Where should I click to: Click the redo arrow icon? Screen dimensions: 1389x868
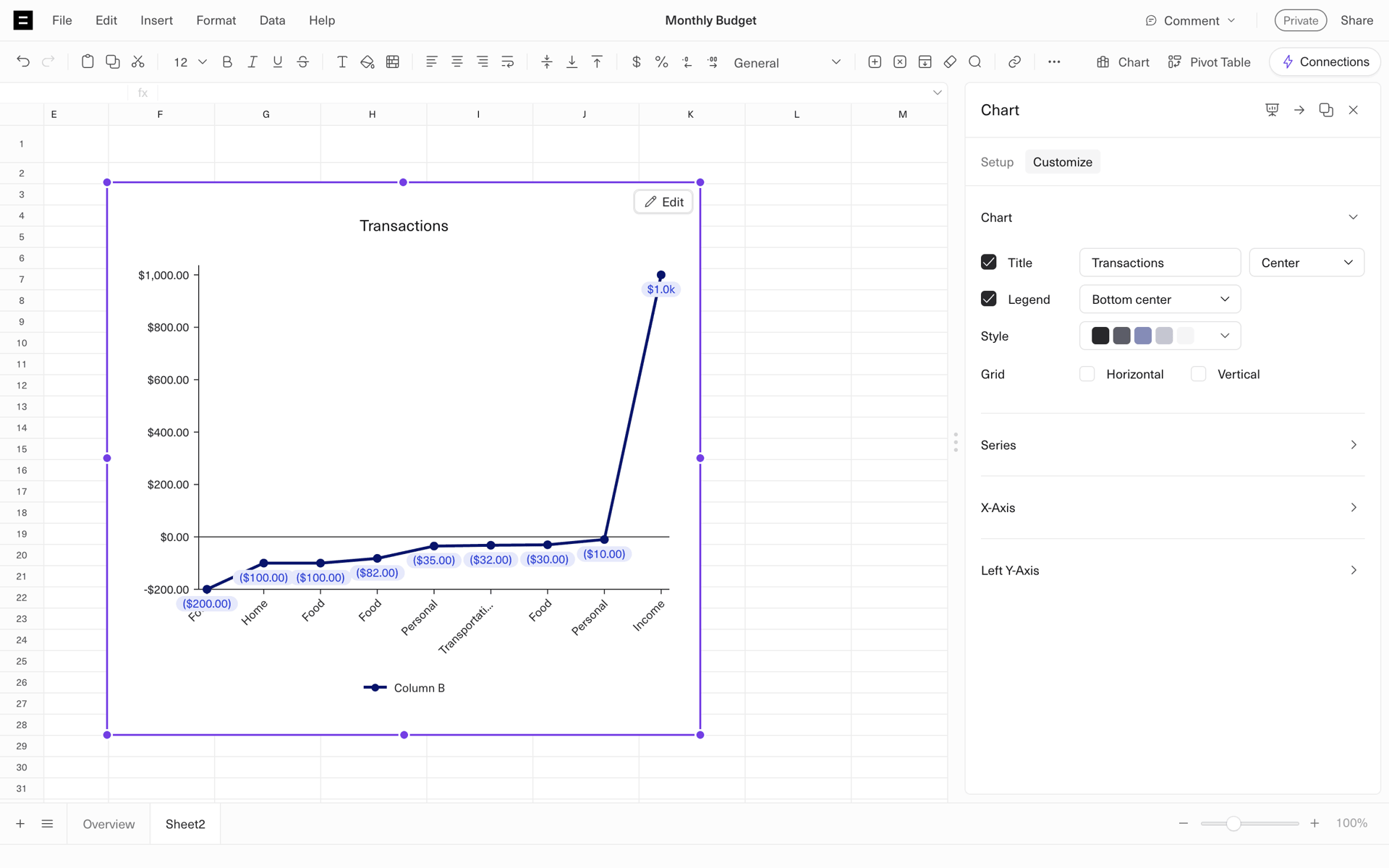[48, 62]
